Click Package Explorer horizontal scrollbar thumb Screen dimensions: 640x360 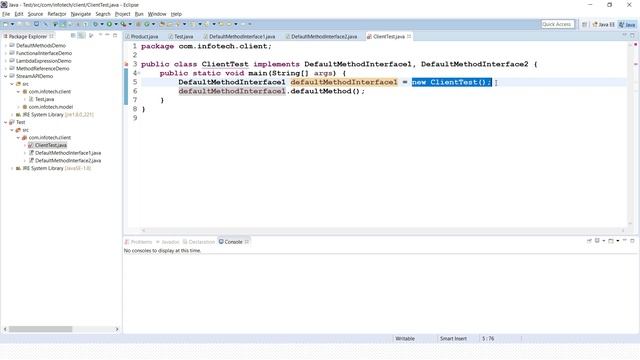[40, 329]
